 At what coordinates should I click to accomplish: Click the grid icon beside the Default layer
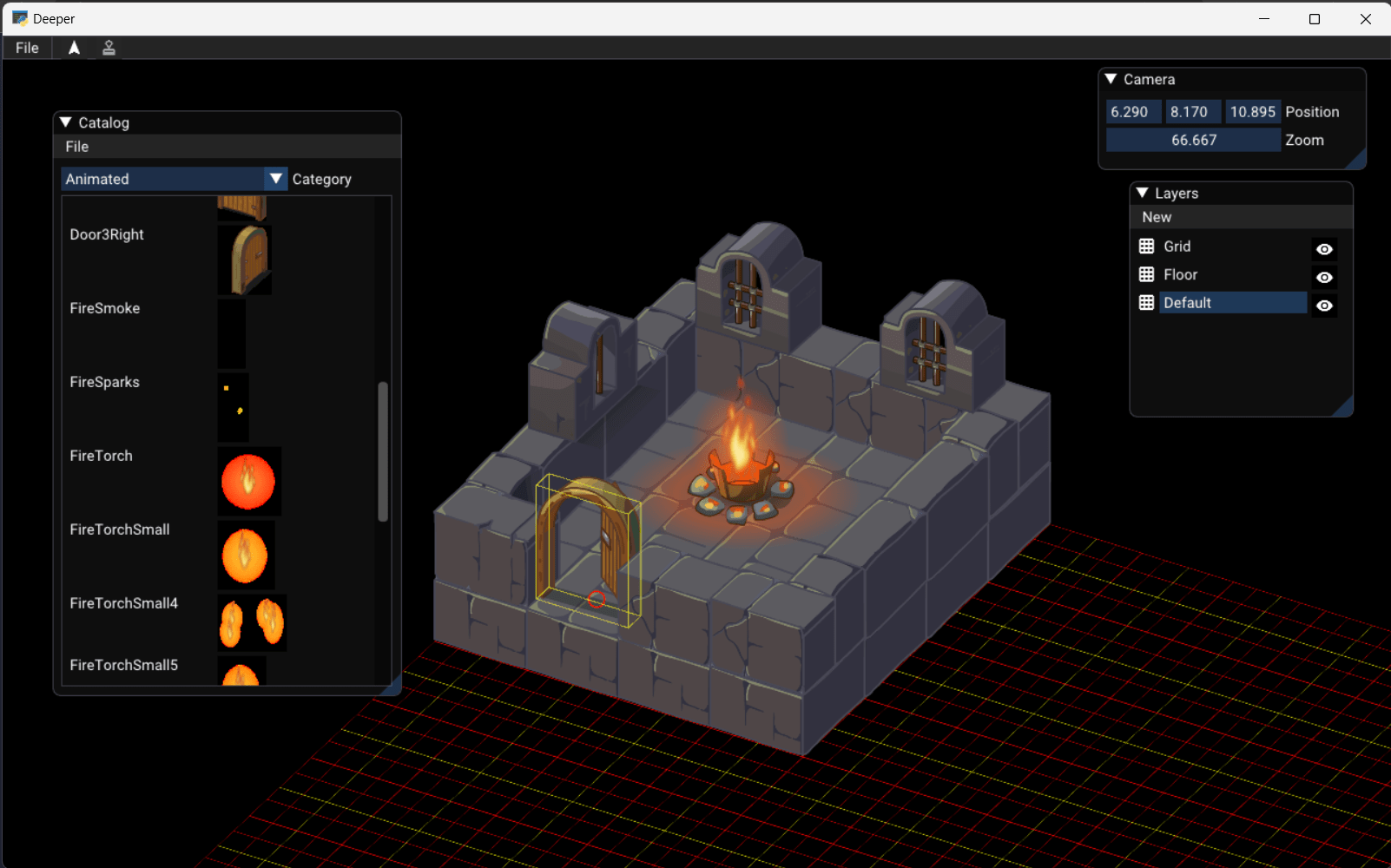point(1145,303)
